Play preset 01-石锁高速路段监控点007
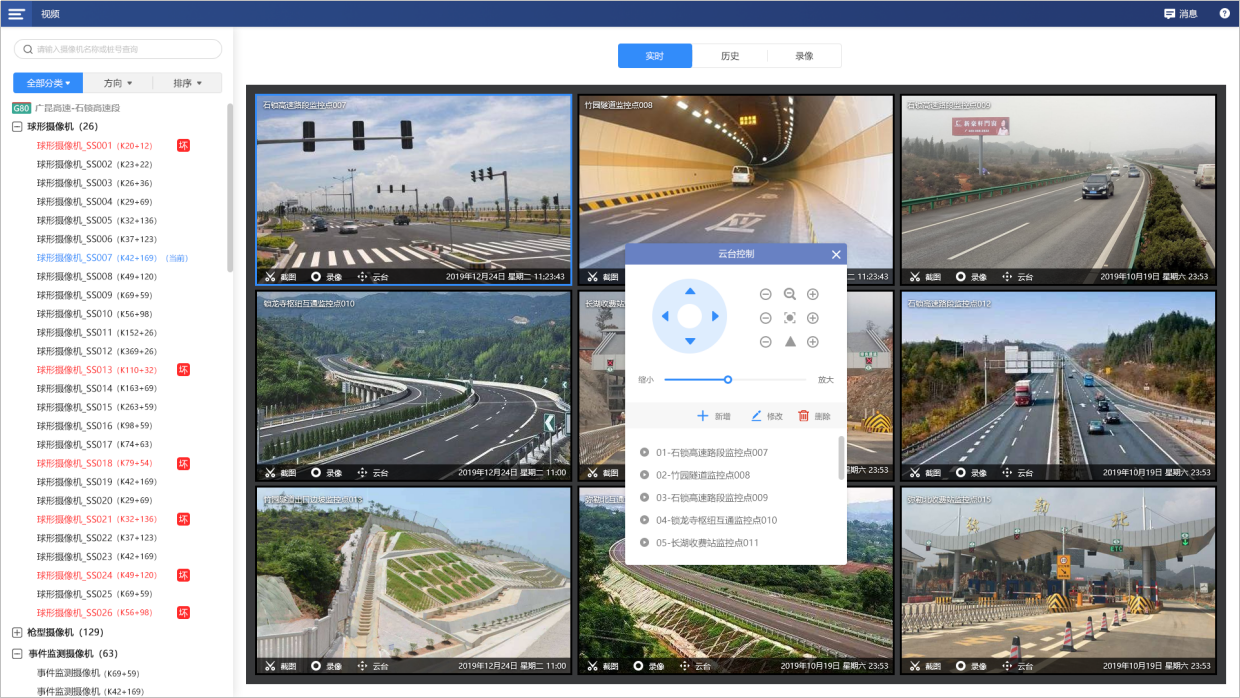This screenshot has width=1240, height=698. pyautogui.click(x=645, y=452)
